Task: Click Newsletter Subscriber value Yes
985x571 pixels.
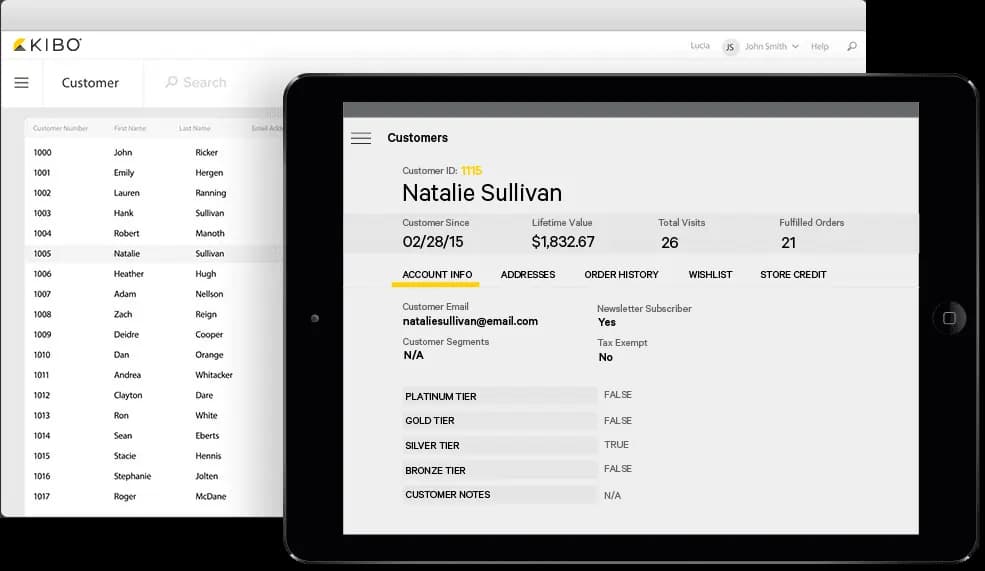Action: (607, 322)
